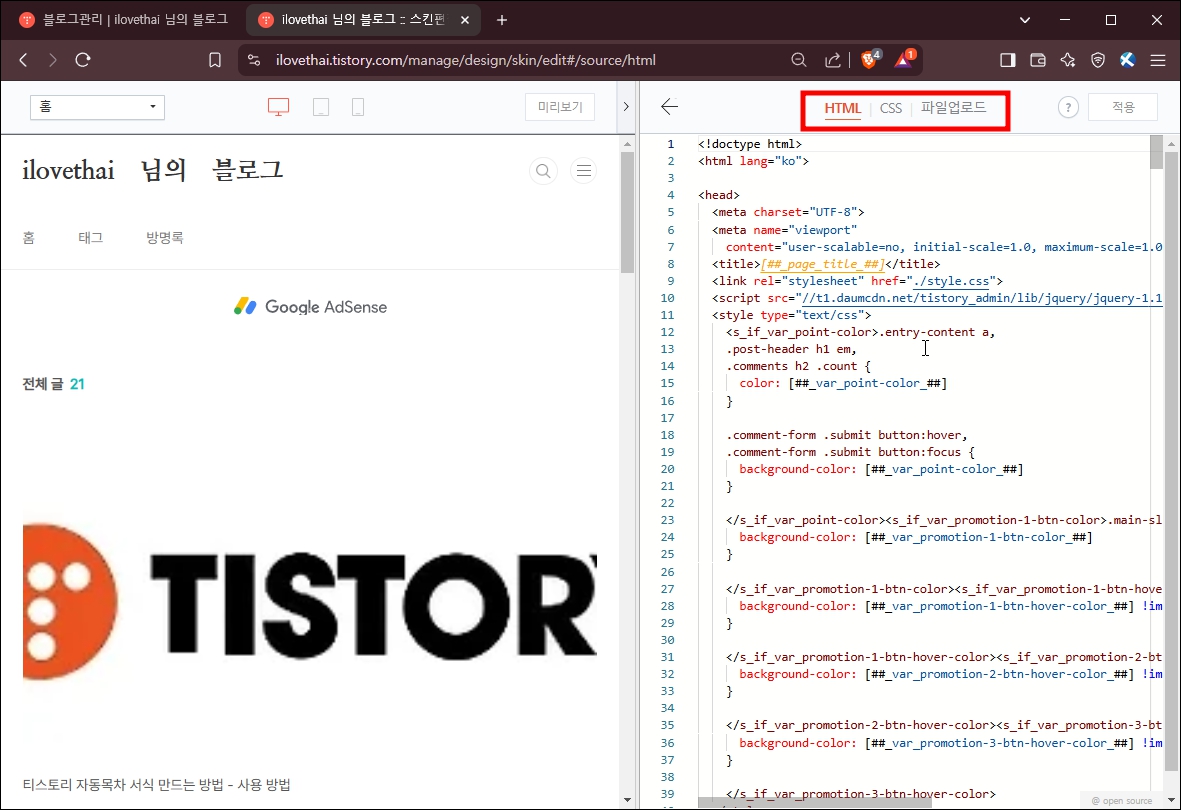Open the VPN shield icon in the toolbar
Viewport: 1181px width, 810px height.
coord(1098,60)
